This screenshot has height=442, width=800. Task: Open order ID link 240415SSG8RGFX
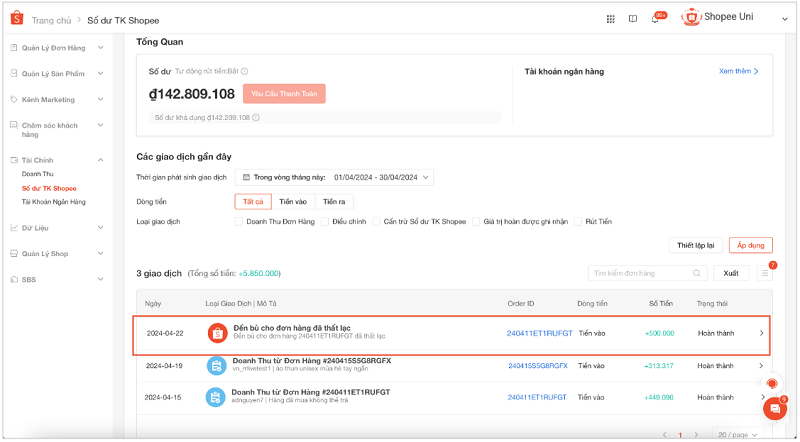[x=537, y=366]
